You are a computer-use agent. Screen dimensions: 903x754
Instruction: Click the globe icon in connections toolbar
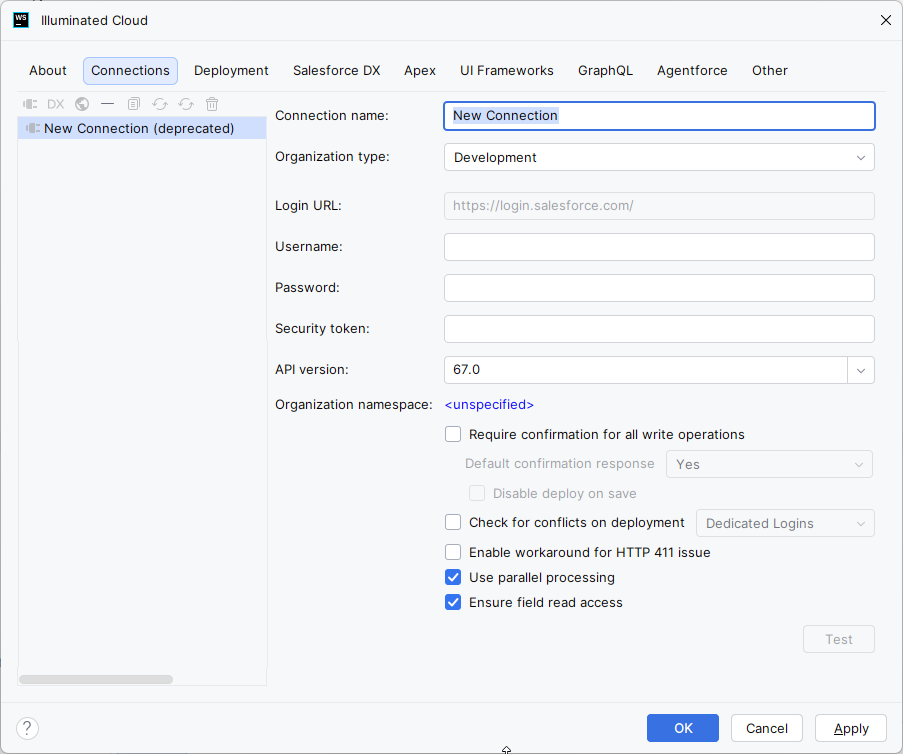[82, 104]
